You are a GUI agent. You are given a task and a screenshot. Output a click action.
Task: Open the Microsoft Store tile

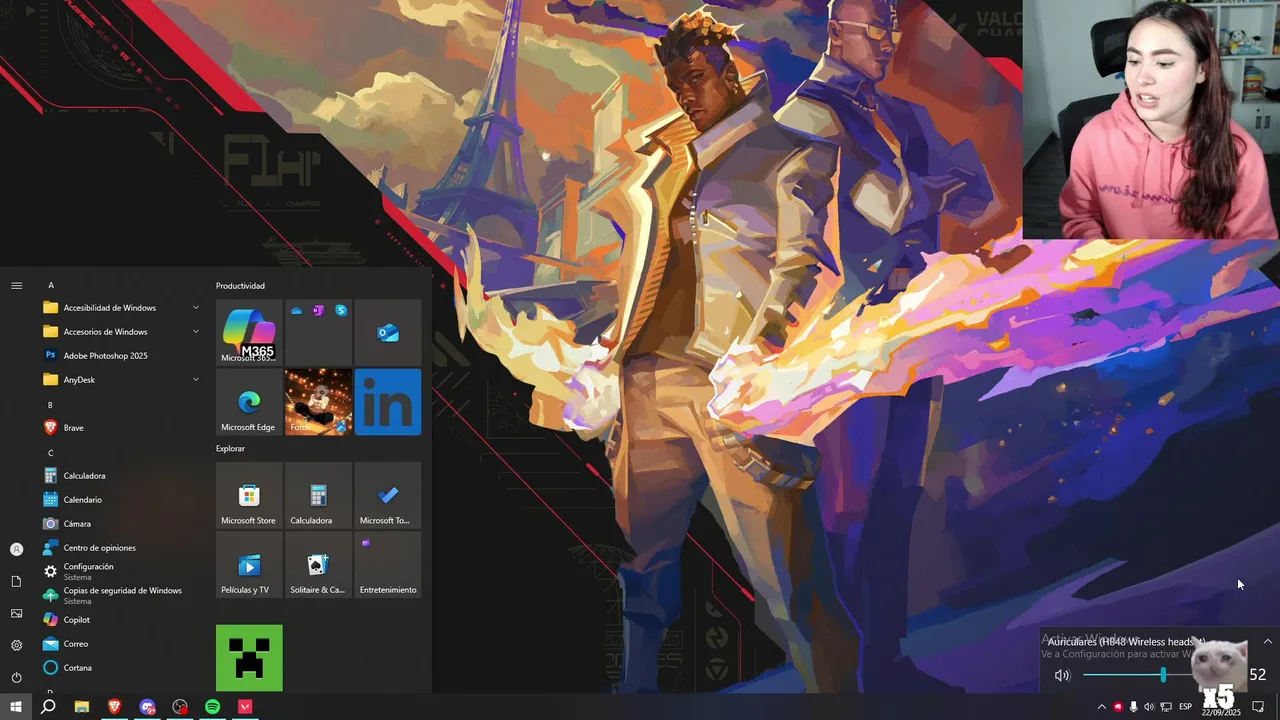coord(249,495)
